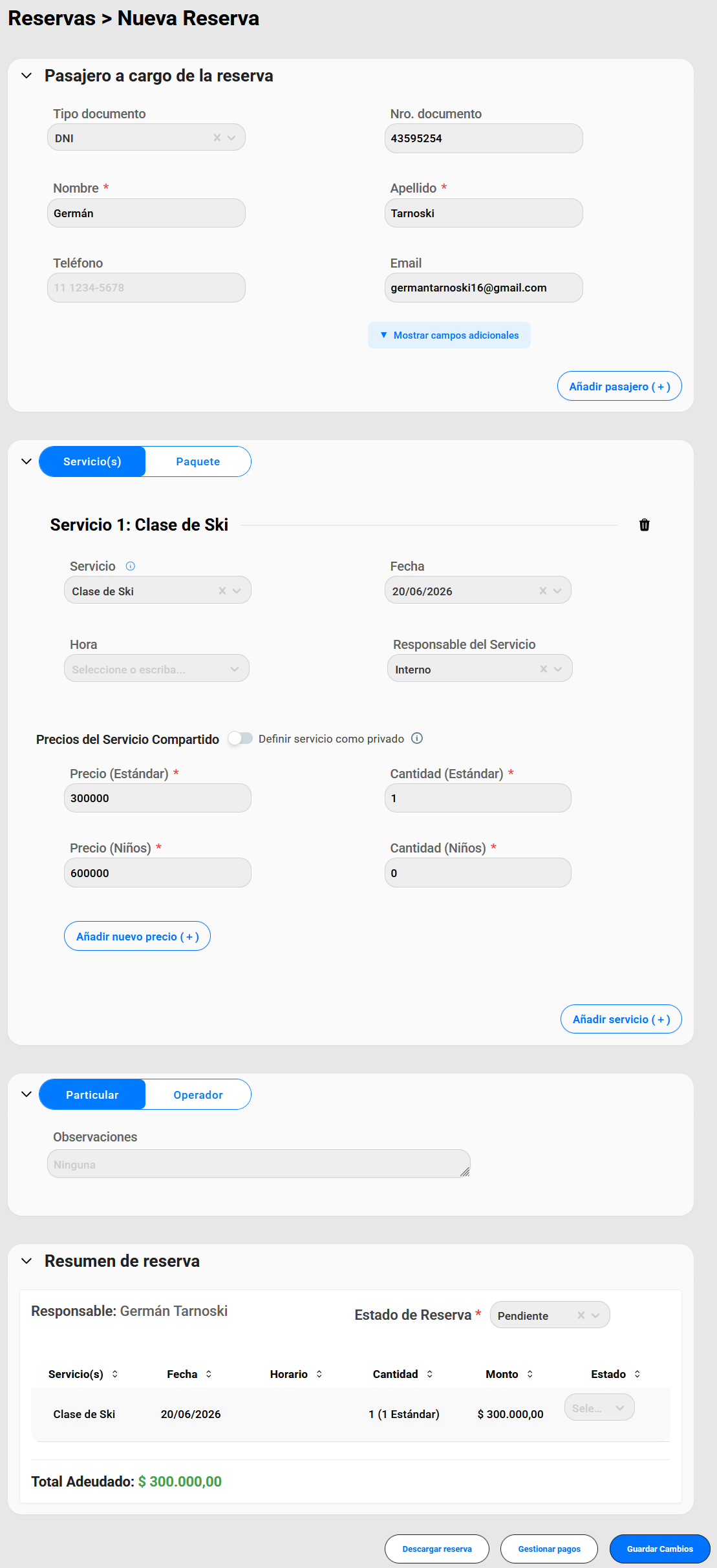Clear the Fecha 20/06/2026 selection

[543, 591]
